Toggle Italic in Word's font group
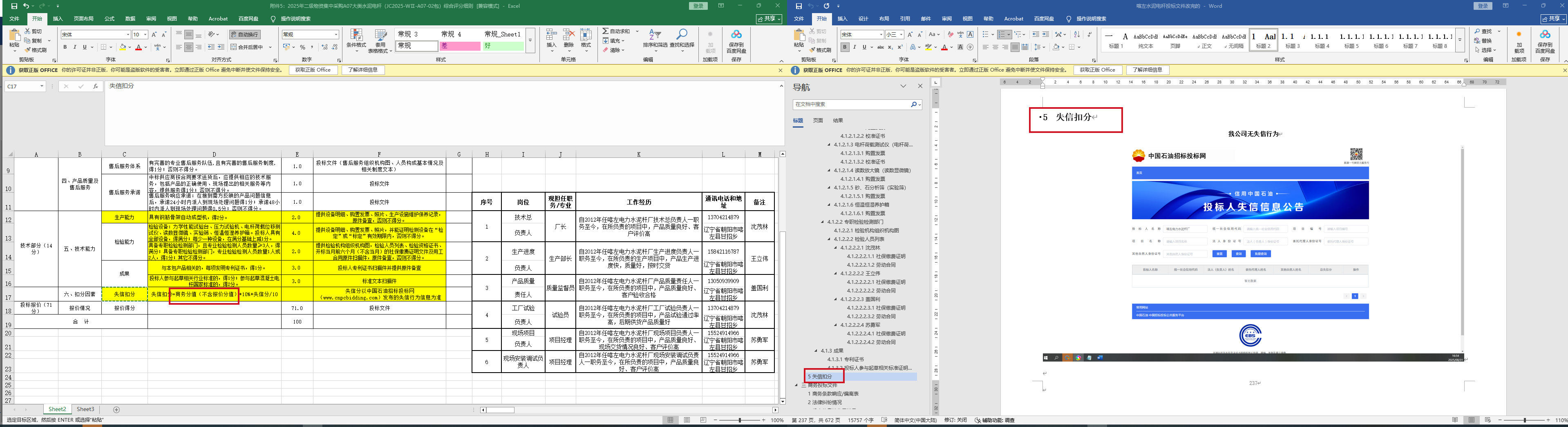The height and width of the screenshot is (427, 1568). click(x=854, y=47)
